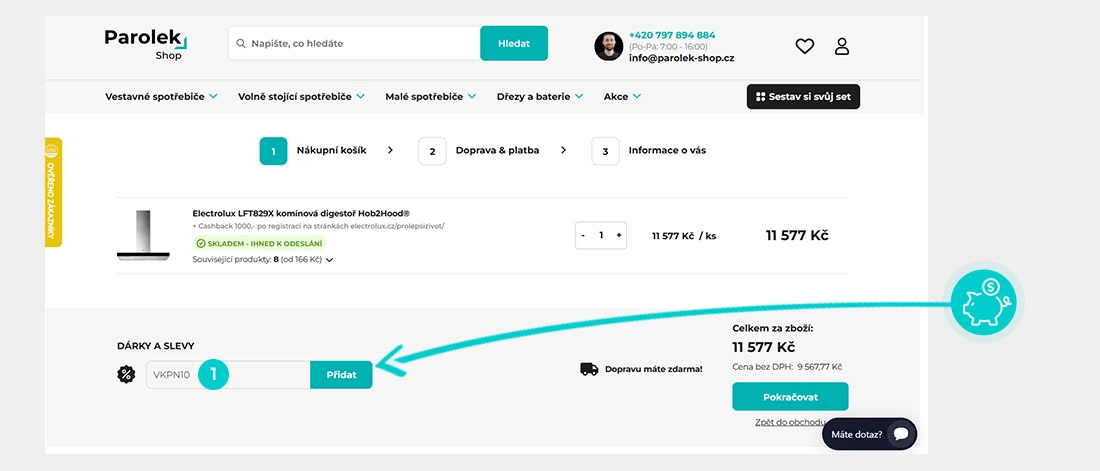The width and height of the screenshot is (1100, 471).
Task: Expand the Akce menu
Action: tap(622, 97)
